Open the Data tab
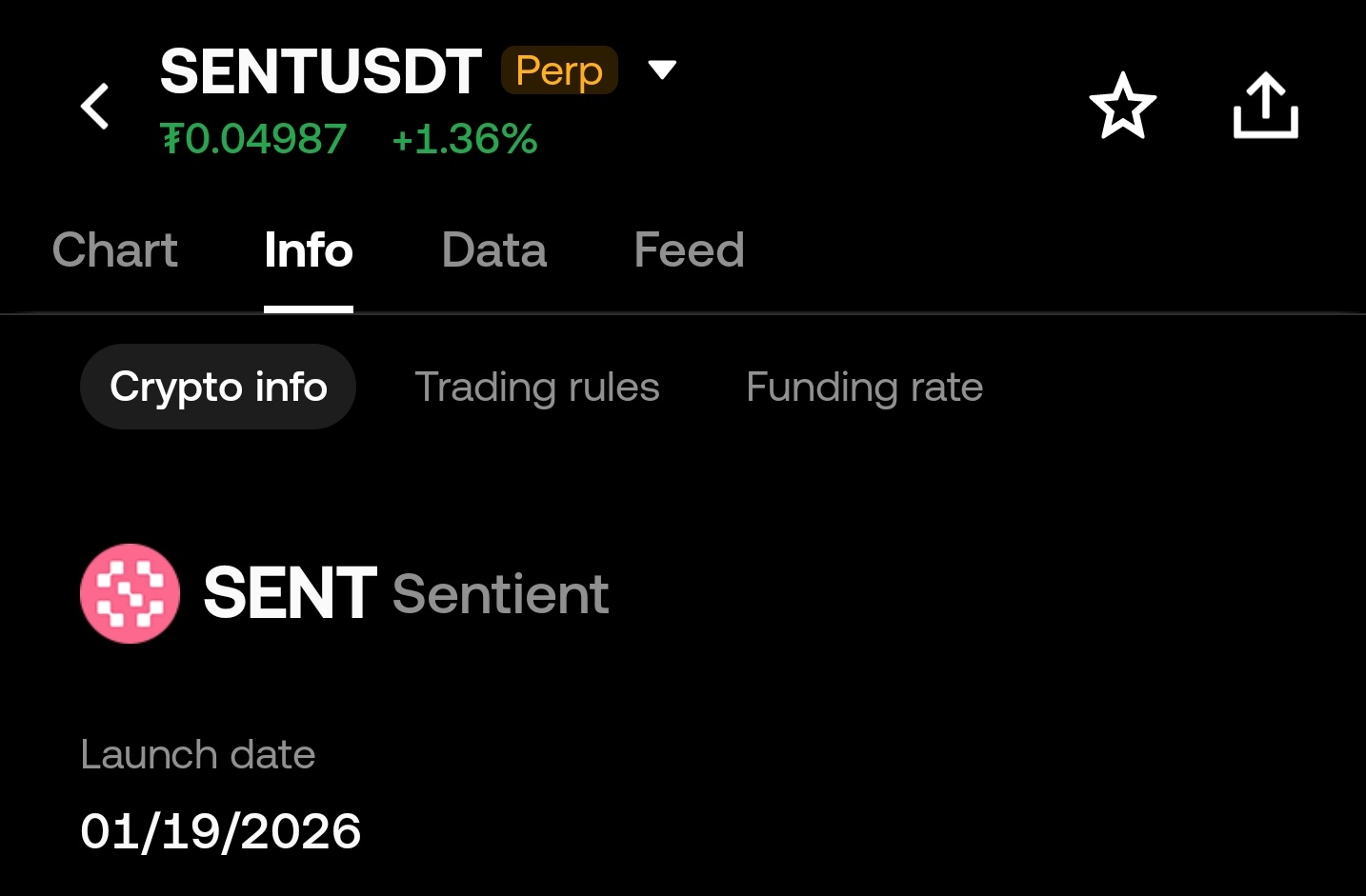This screenshot has width=1366, height=896. [x=493, y=250]
